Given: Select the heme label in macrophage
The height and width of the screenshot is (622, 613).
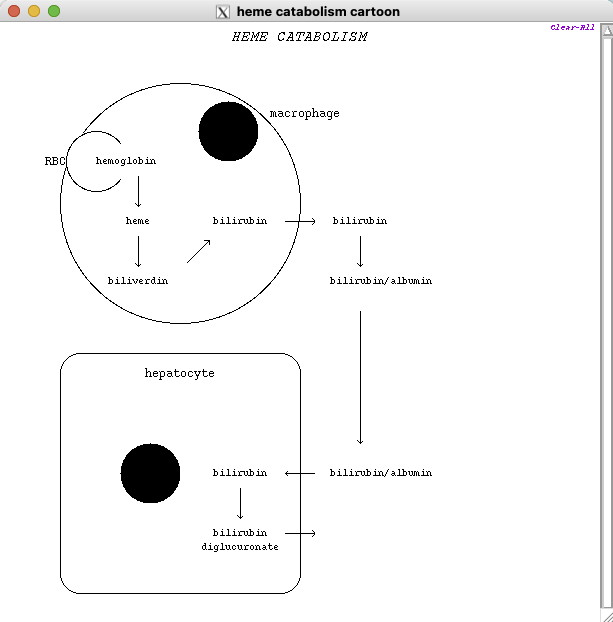Looking at the screenshot, I should click(138, 220).
